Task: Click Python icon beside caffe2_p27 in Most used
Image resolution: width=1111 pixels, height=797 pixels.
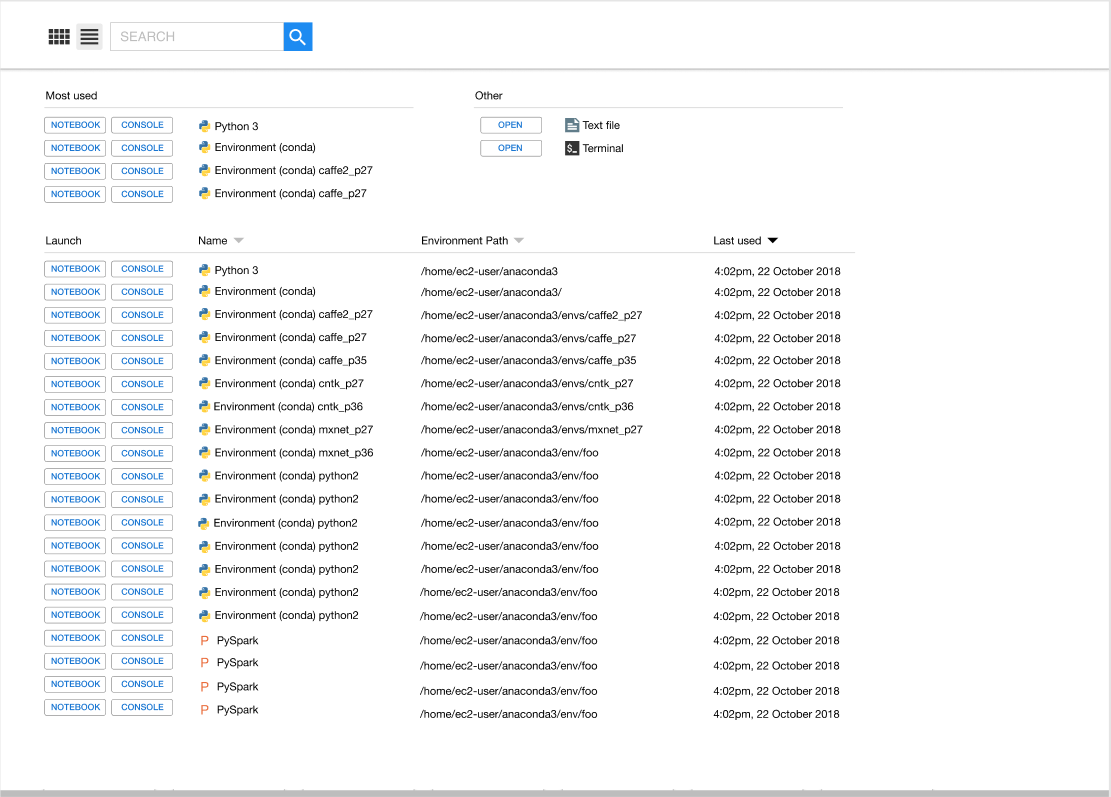Action: pyautogui.click(x=205, y=171)
